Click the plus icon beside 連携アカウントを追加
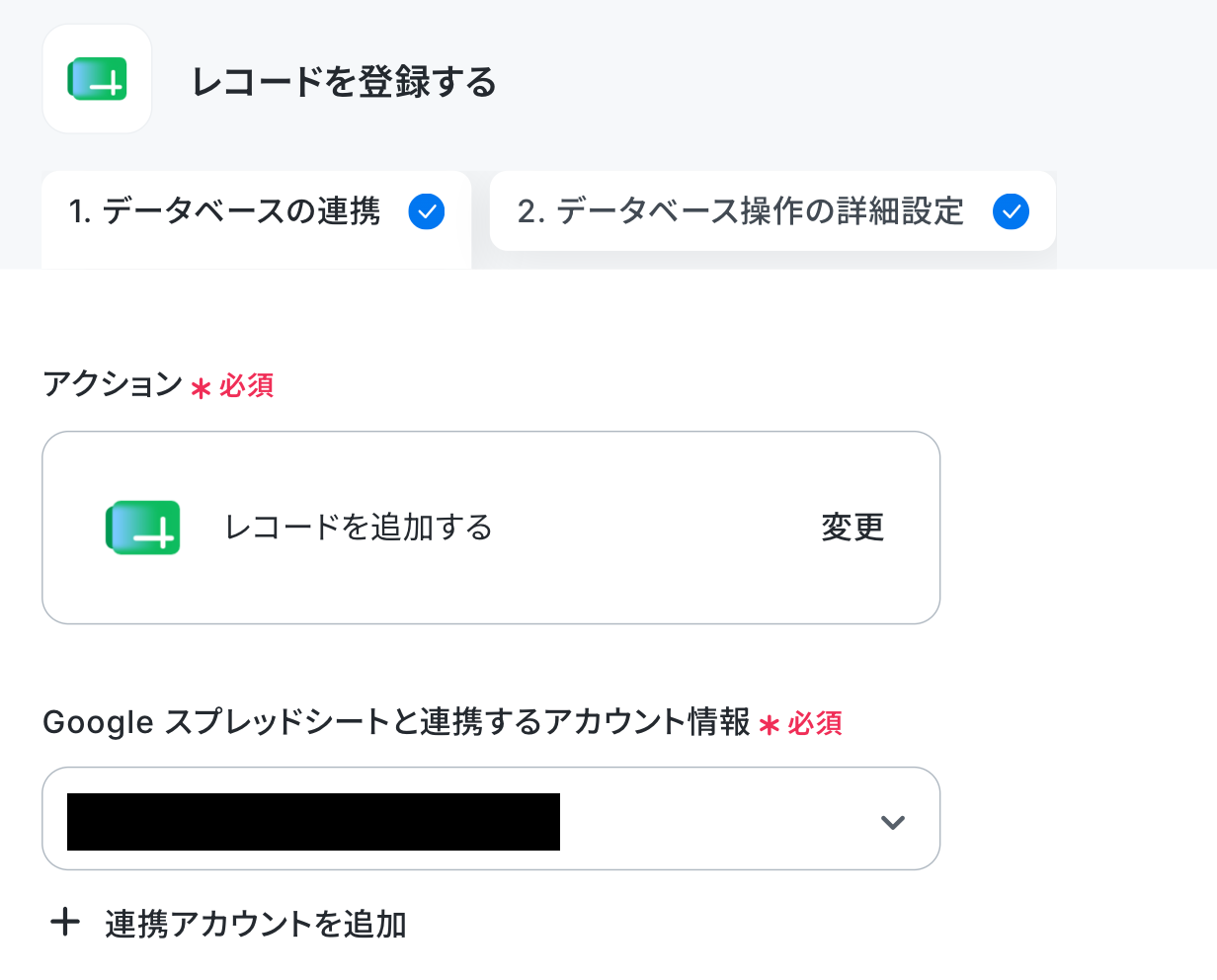 coord(65,923)
